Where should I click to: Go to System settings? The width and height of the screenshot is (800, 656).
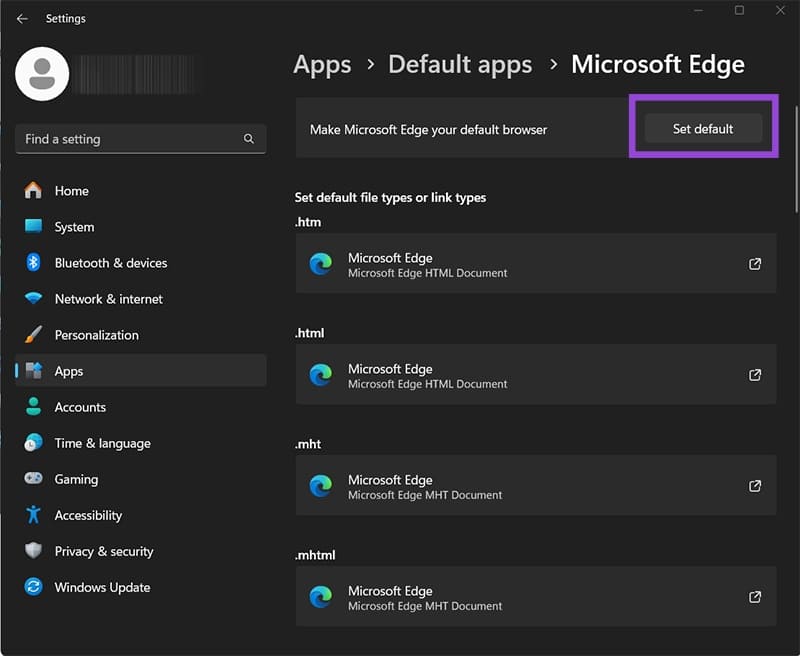coord(141,226)
